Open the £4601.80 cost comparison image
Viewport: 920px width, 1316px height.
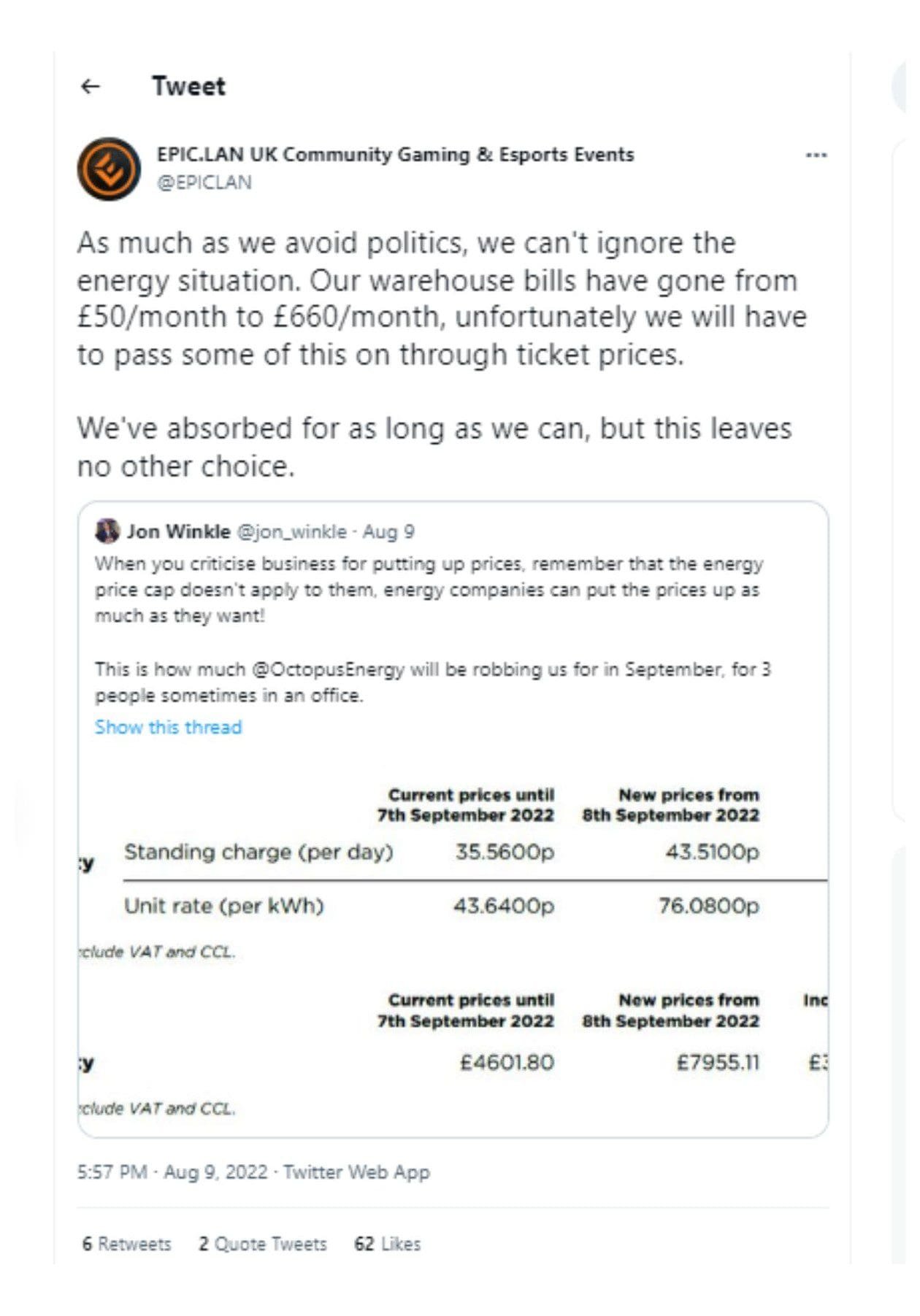click(x=453, y=1051)
